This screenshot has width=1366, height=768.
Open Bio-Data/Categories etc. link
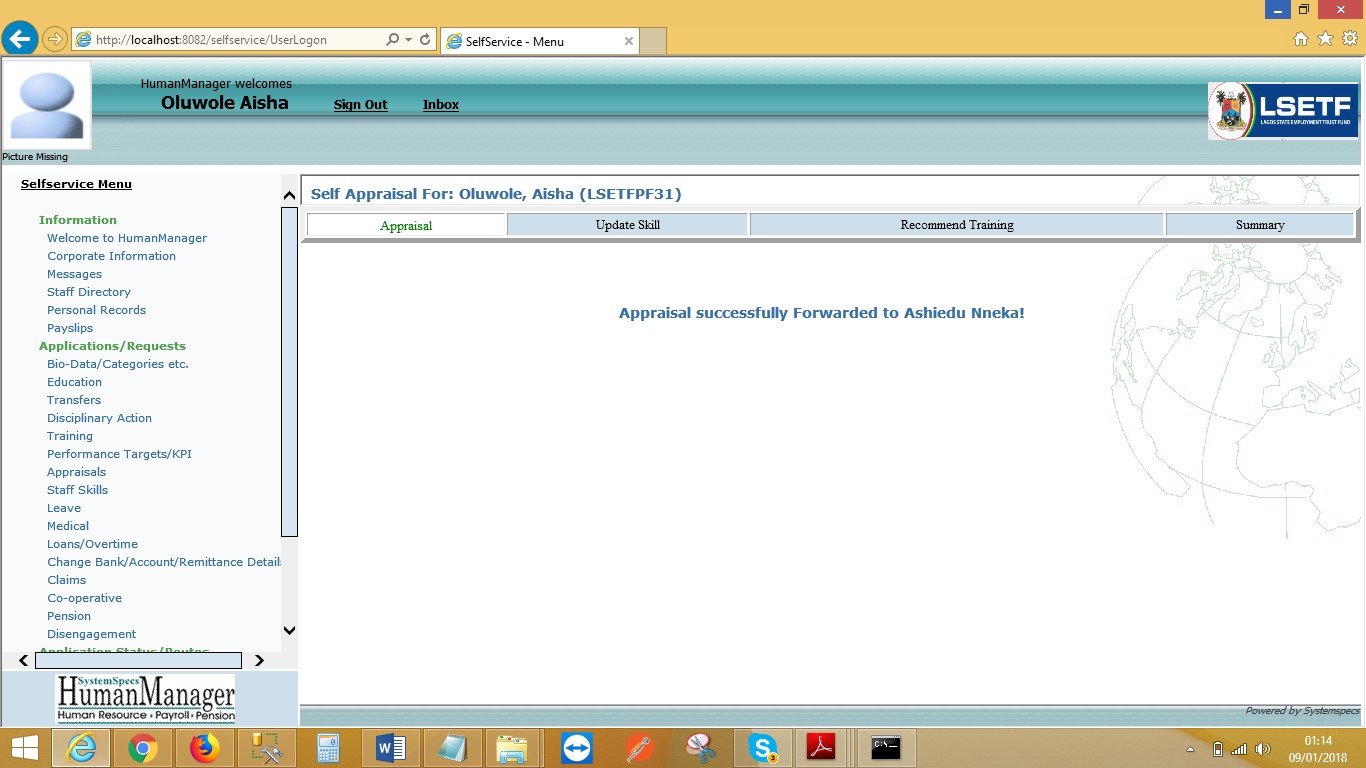118,364
